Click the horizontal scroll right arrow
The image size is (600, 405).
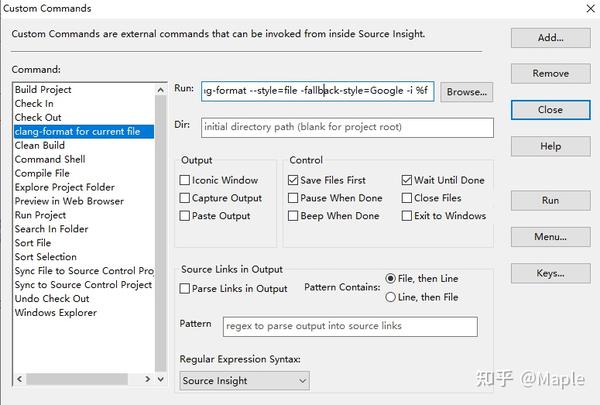[x=148, y=379]
